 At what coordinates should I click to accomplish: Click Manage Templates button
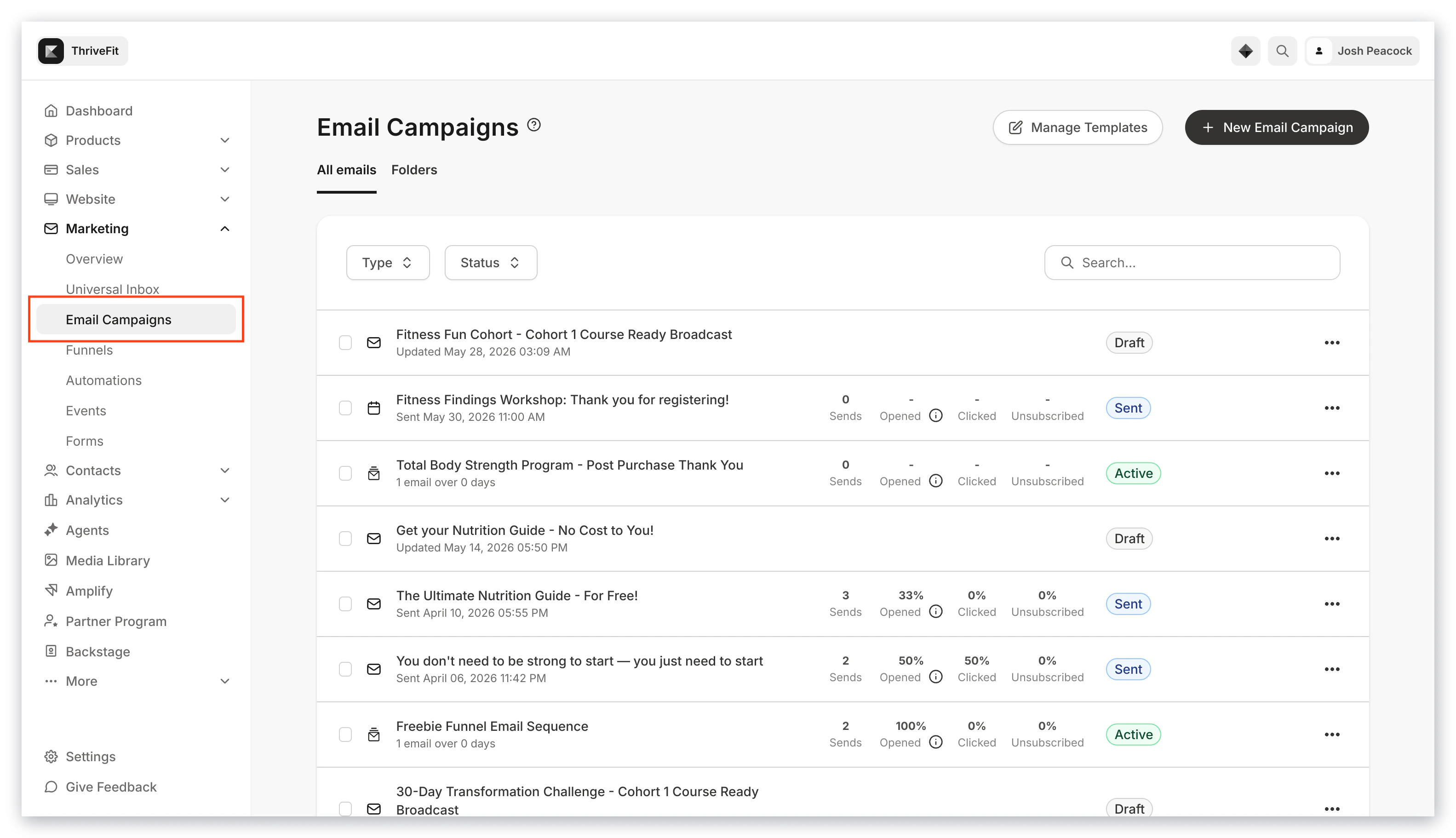pyautogui.click(x=1078, y=127)
